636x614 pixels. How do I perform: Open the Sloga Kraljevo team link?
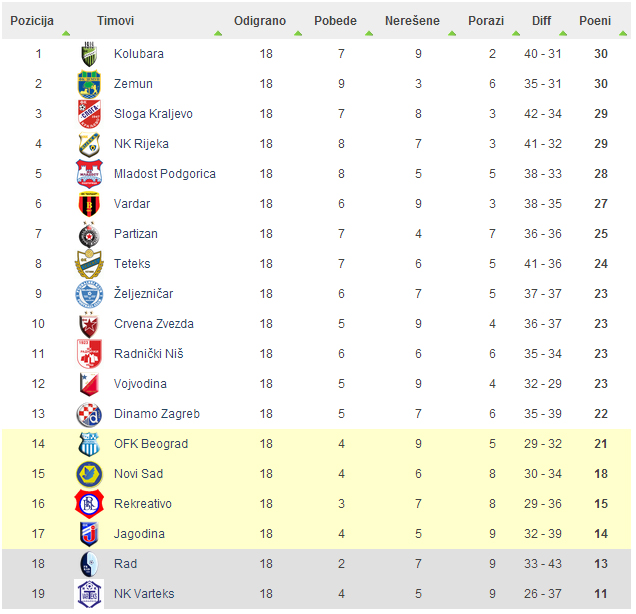point(153,114)
